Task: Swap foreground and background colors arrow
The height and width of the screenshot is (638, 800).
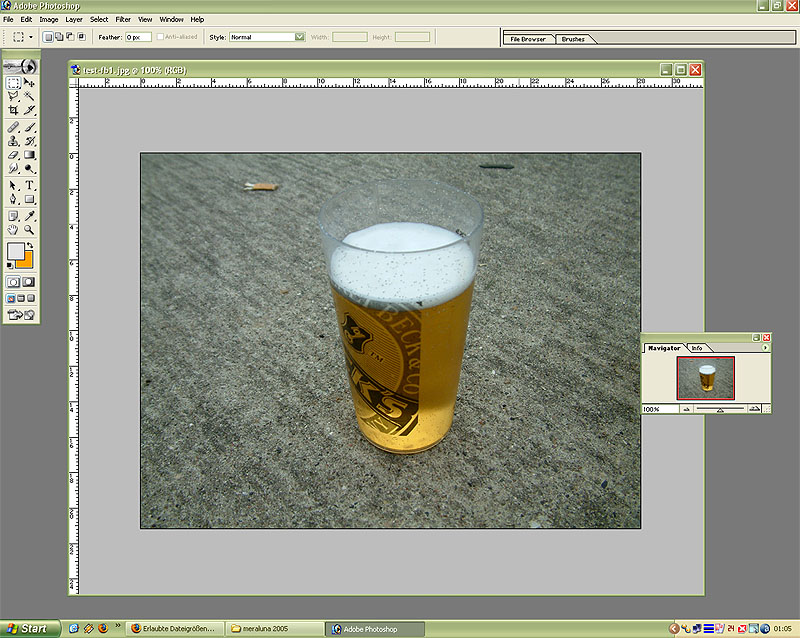Action: 30,246
